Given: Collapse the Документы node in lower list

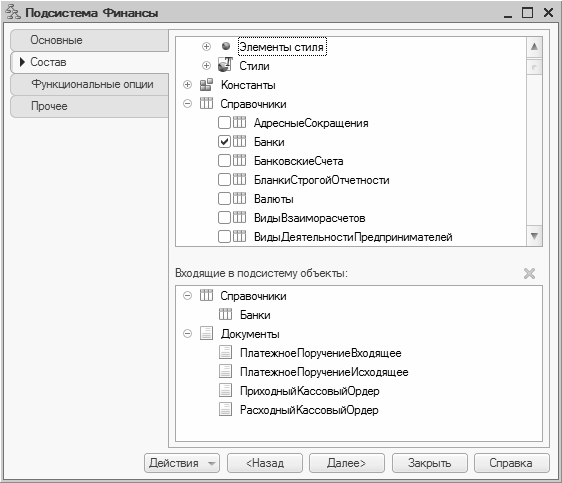Looking at the screenshot, I should point(187,334).
